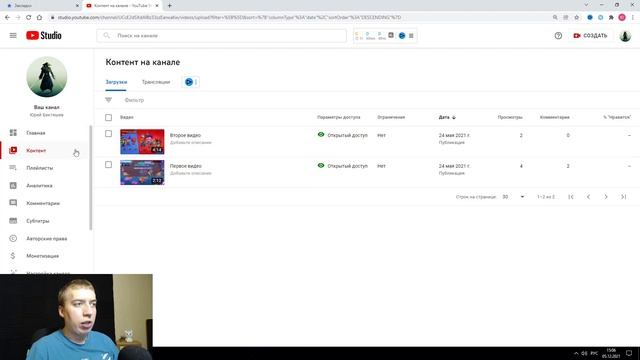640x360 pixels.
Task: Sort by Дата column arrow
Action: point(453,118)
